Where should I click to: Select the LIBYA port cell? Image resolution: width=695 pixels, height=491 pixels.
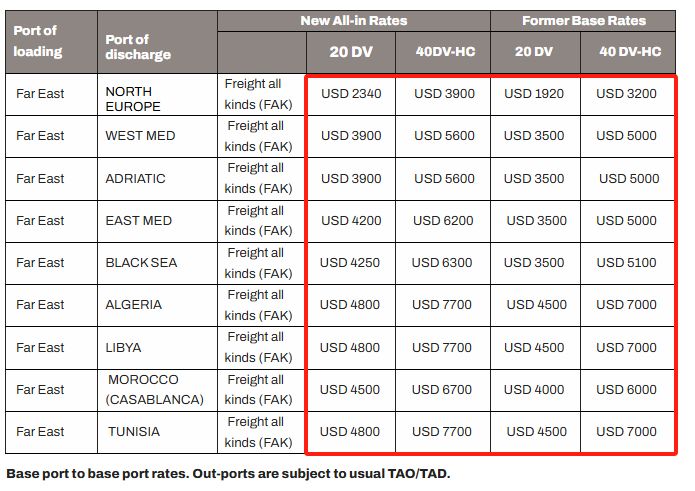point(157,348)
